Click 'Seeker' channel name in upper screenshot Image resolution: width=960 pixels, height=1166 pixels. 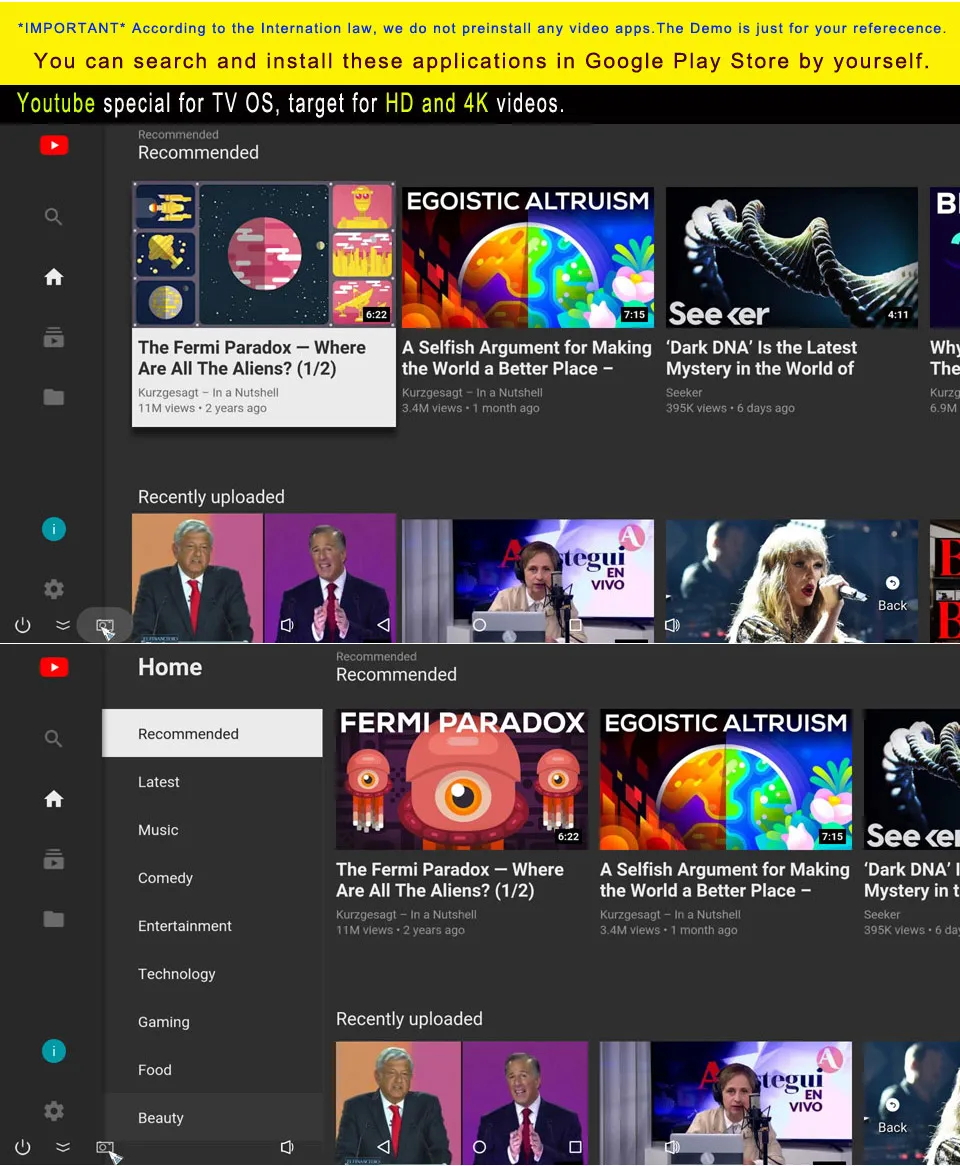tap(684, 393)
